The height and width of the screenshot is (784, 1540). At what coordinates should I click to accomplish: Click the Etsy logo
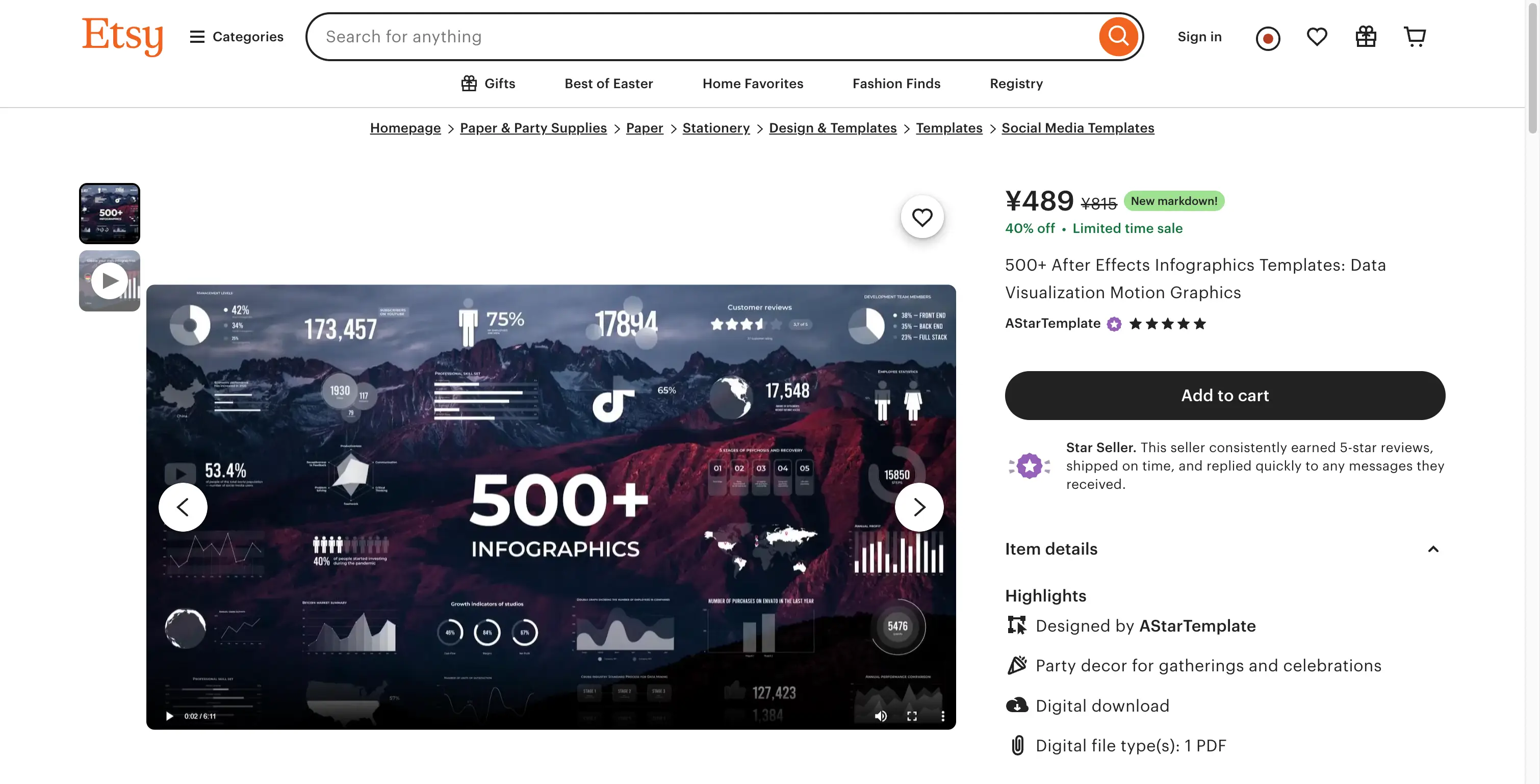pos(122,36)
